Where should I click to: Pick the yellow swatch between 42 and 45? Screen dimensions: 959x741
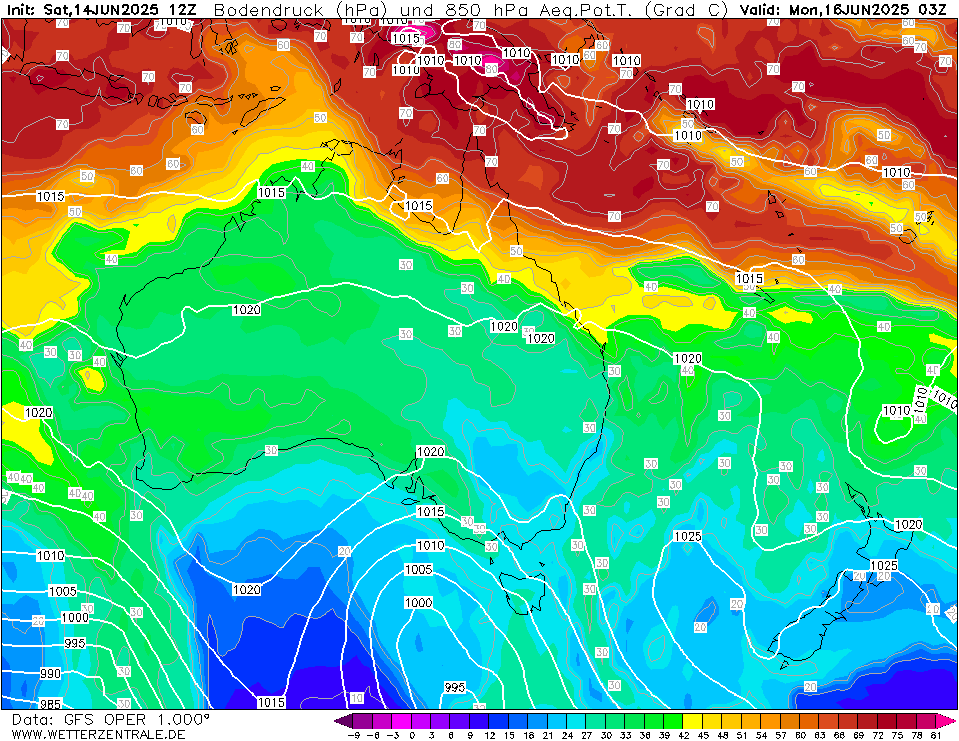pos(694,720)
